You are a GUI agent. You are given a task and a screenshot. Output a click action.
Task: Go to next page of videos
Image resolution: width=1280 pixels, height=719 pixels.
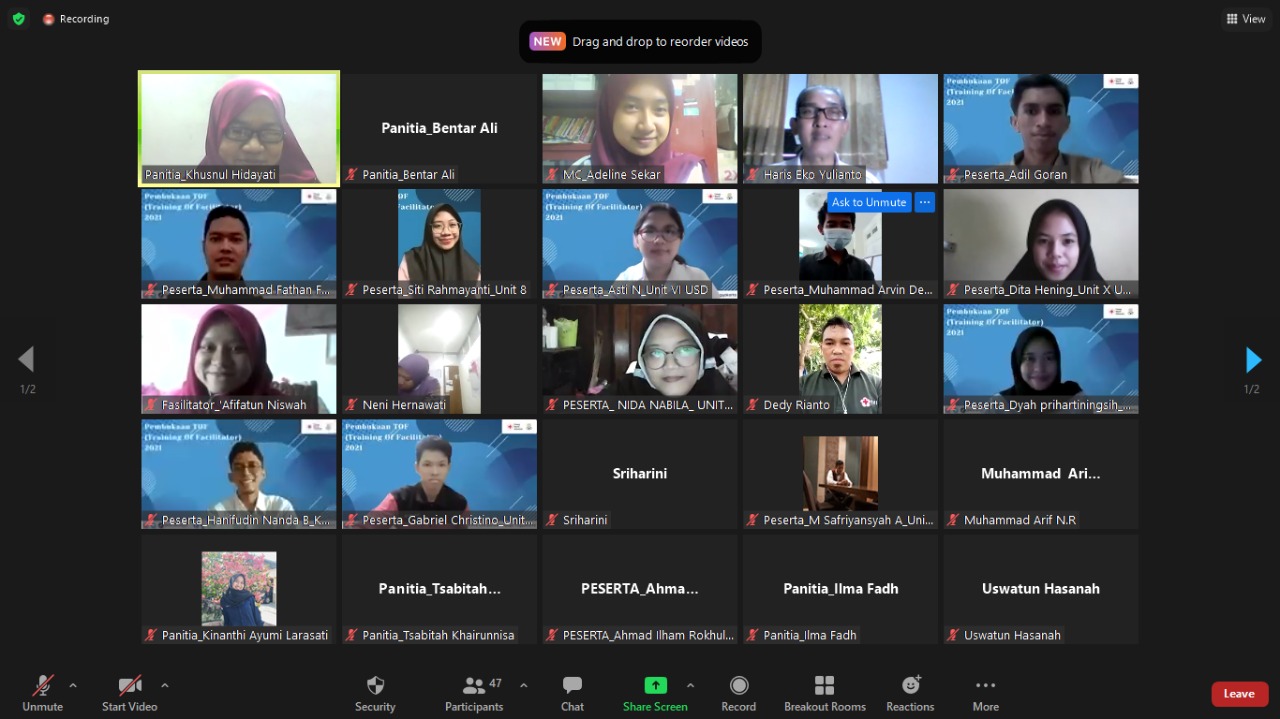tap(1253, 360)
